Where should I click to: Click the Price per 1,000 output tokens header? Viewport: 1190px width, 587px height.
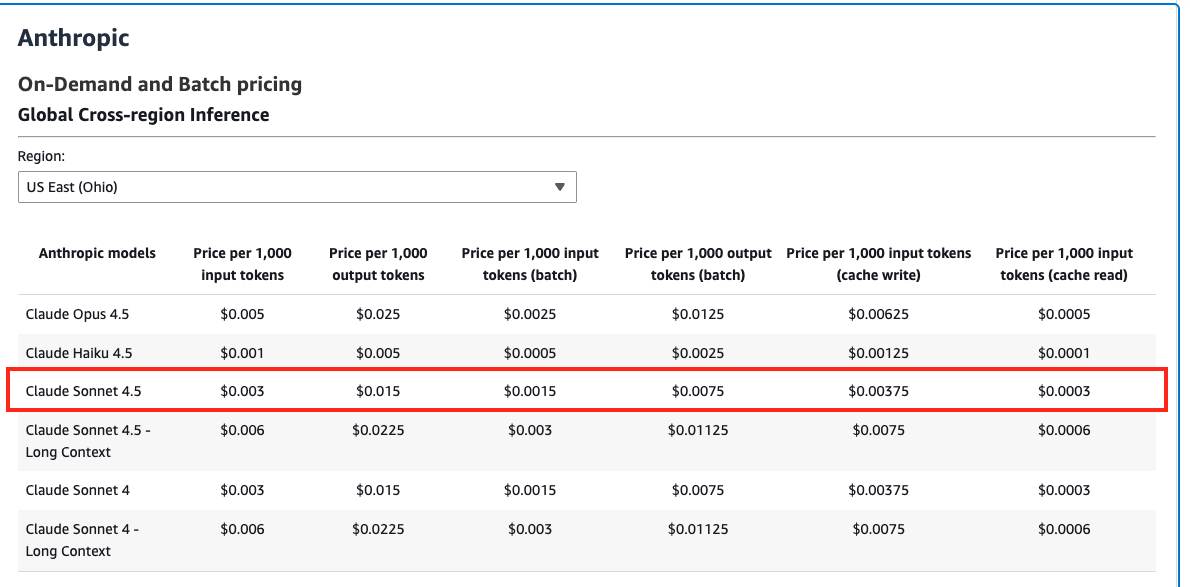point(378,264)
